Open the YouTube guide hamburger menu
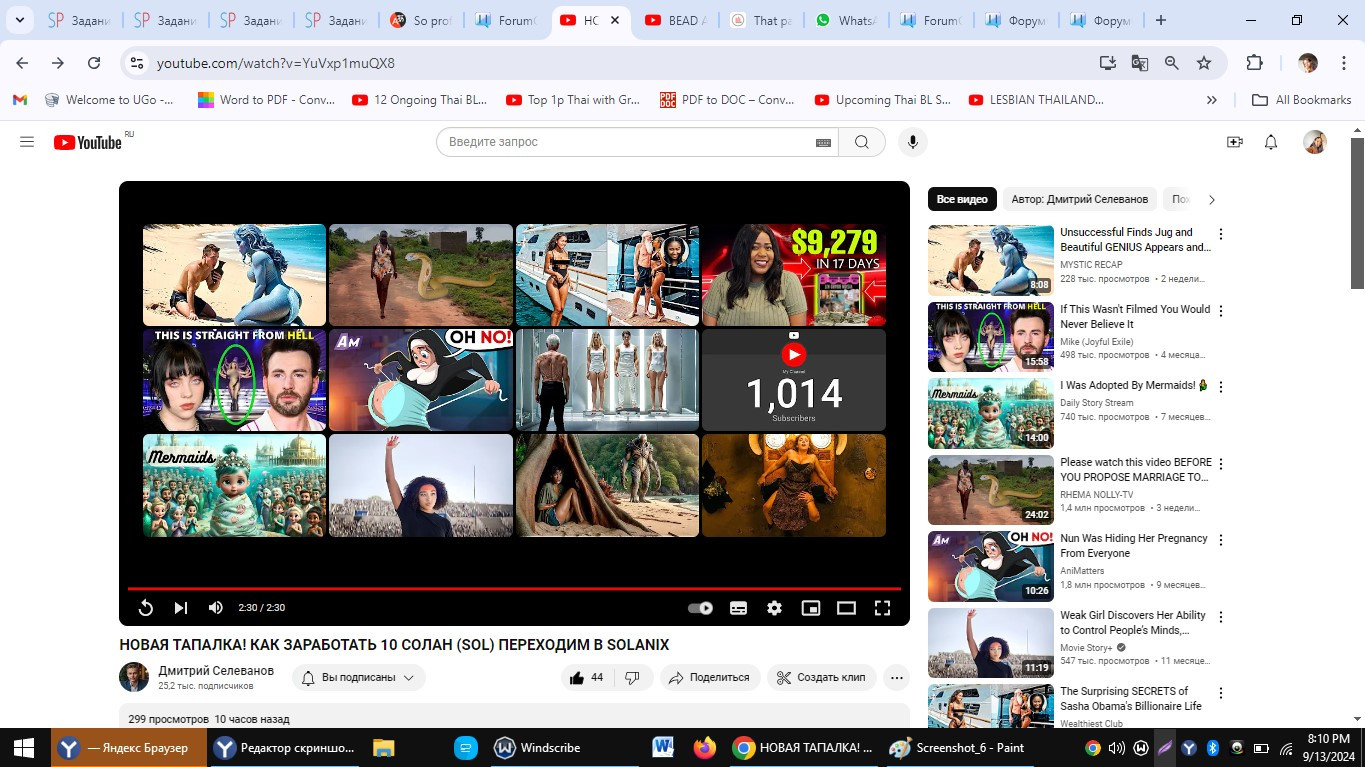Screen dimensions: 1365x767 point(27,142)
